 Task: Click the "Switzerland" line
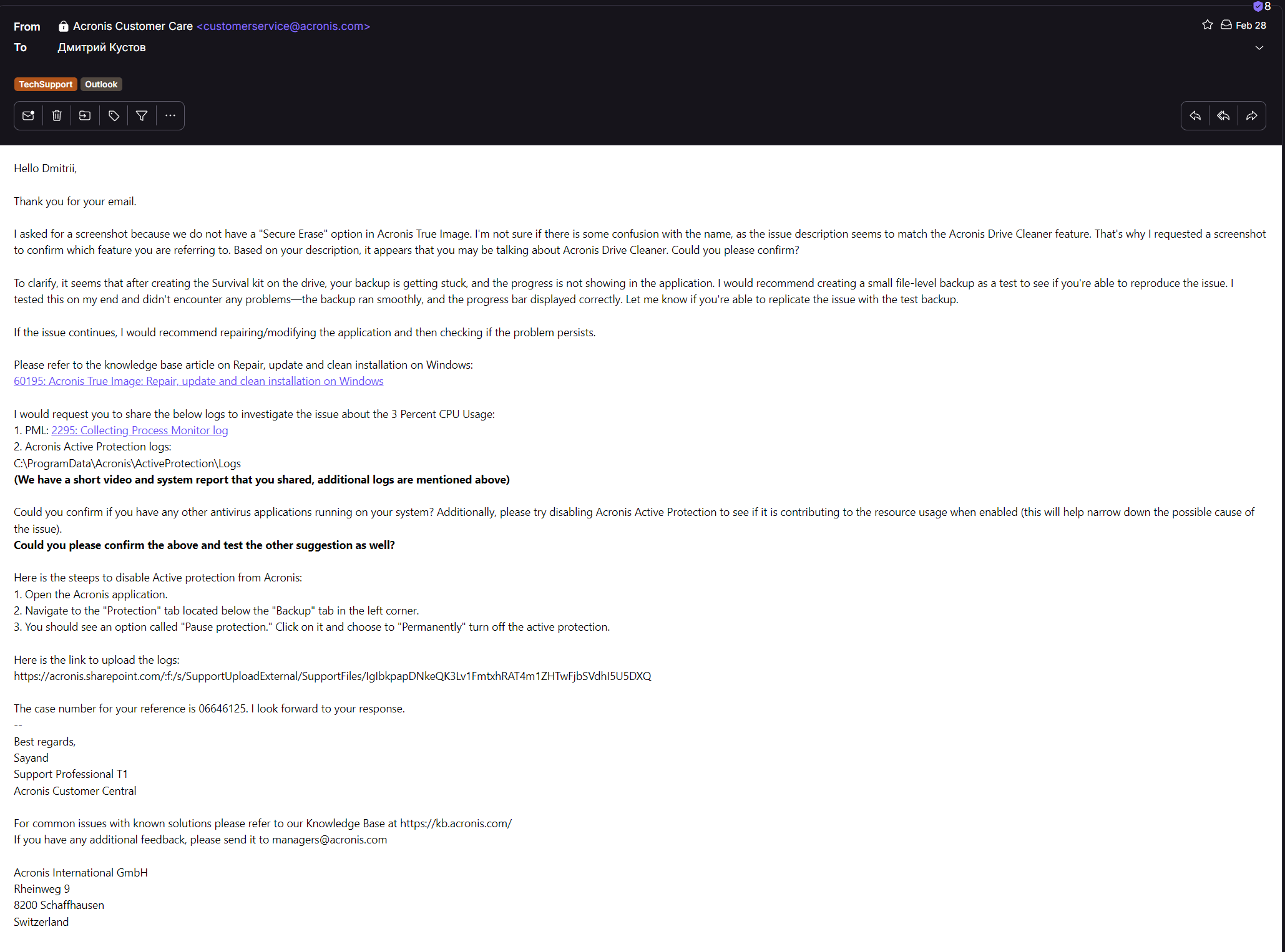(41, 922)
